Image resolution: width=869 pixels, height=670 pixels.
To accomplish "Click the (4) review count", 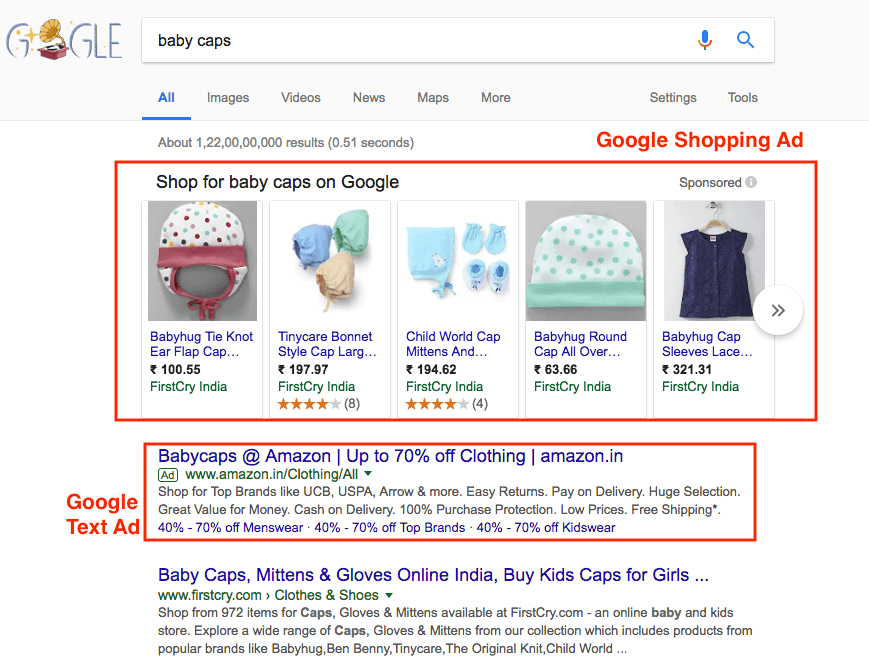I will click(480, 404).
